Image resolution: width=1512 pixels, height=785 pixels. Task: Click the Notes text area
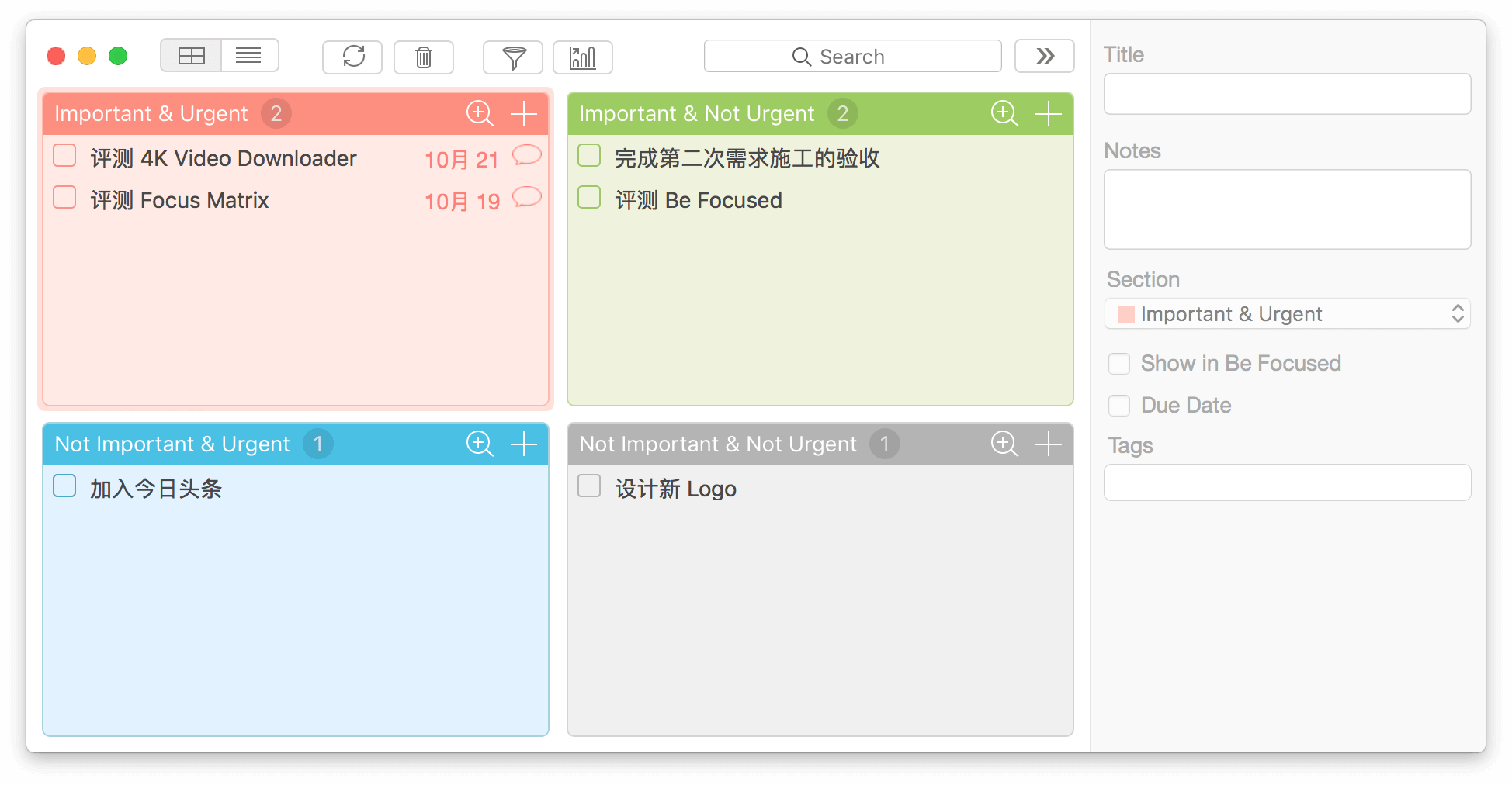coord(1287,209)
